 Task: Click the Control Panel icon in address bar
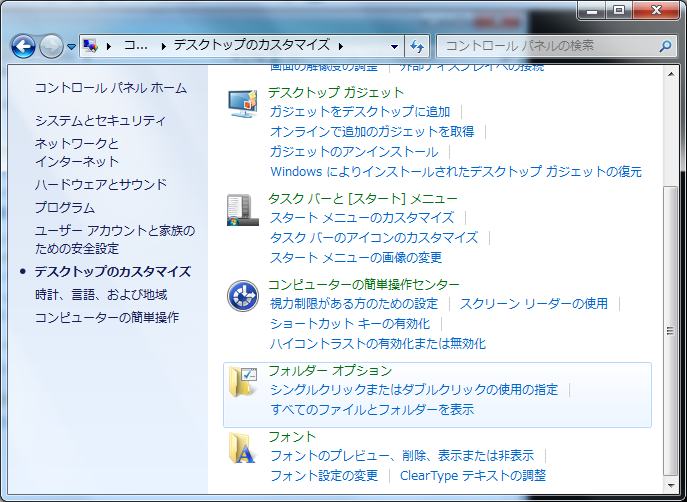click(90, 46)
